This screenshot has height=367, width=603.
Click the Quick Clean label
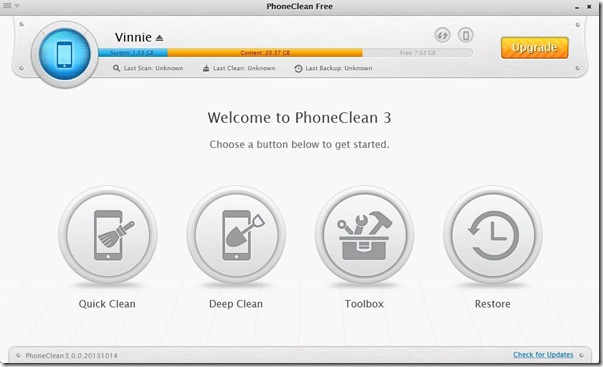coord(107,304)
